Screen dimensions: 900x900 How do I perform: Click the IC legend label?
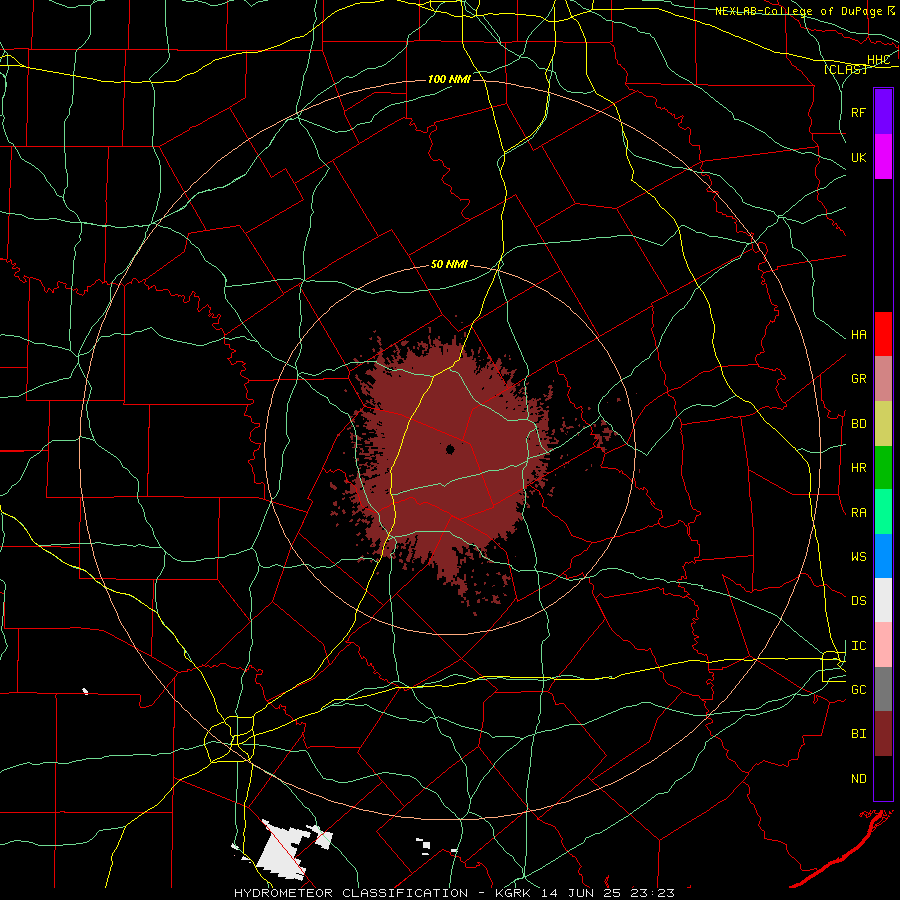pos(858,646)
